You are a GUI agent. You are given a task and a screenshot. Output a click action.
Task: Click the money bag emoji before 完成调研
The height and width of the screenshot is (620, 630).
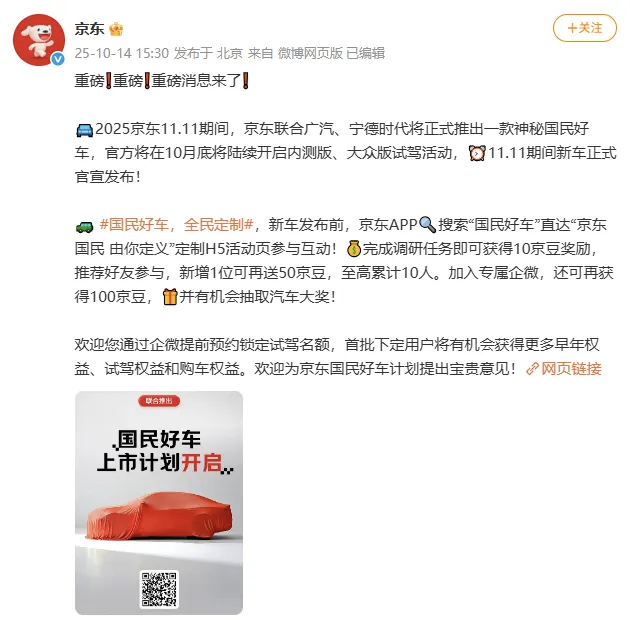354,249
